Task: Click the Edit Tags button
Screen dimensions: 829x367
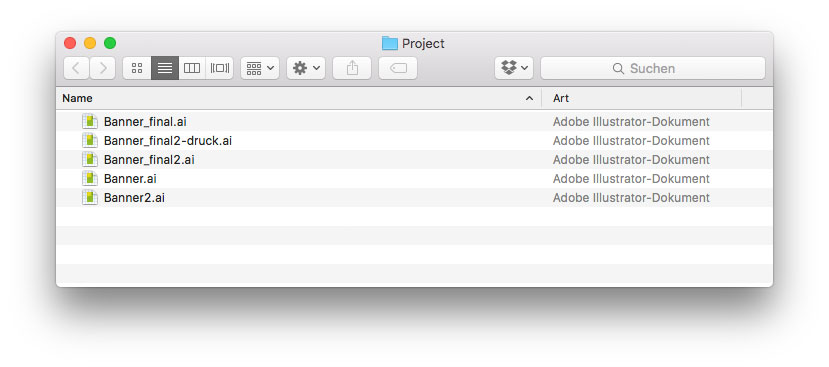Action: (x=398, y=68)
